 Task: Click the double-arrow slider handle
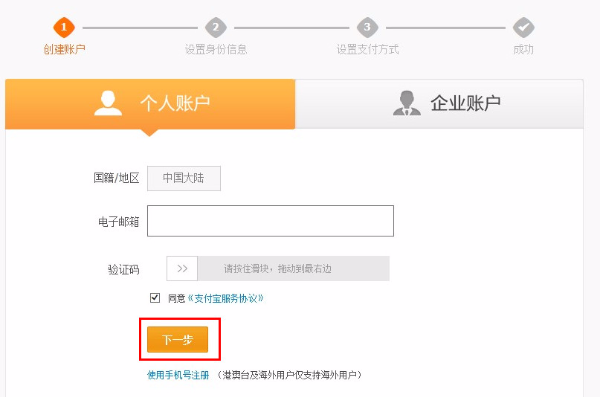coord(182,268)
